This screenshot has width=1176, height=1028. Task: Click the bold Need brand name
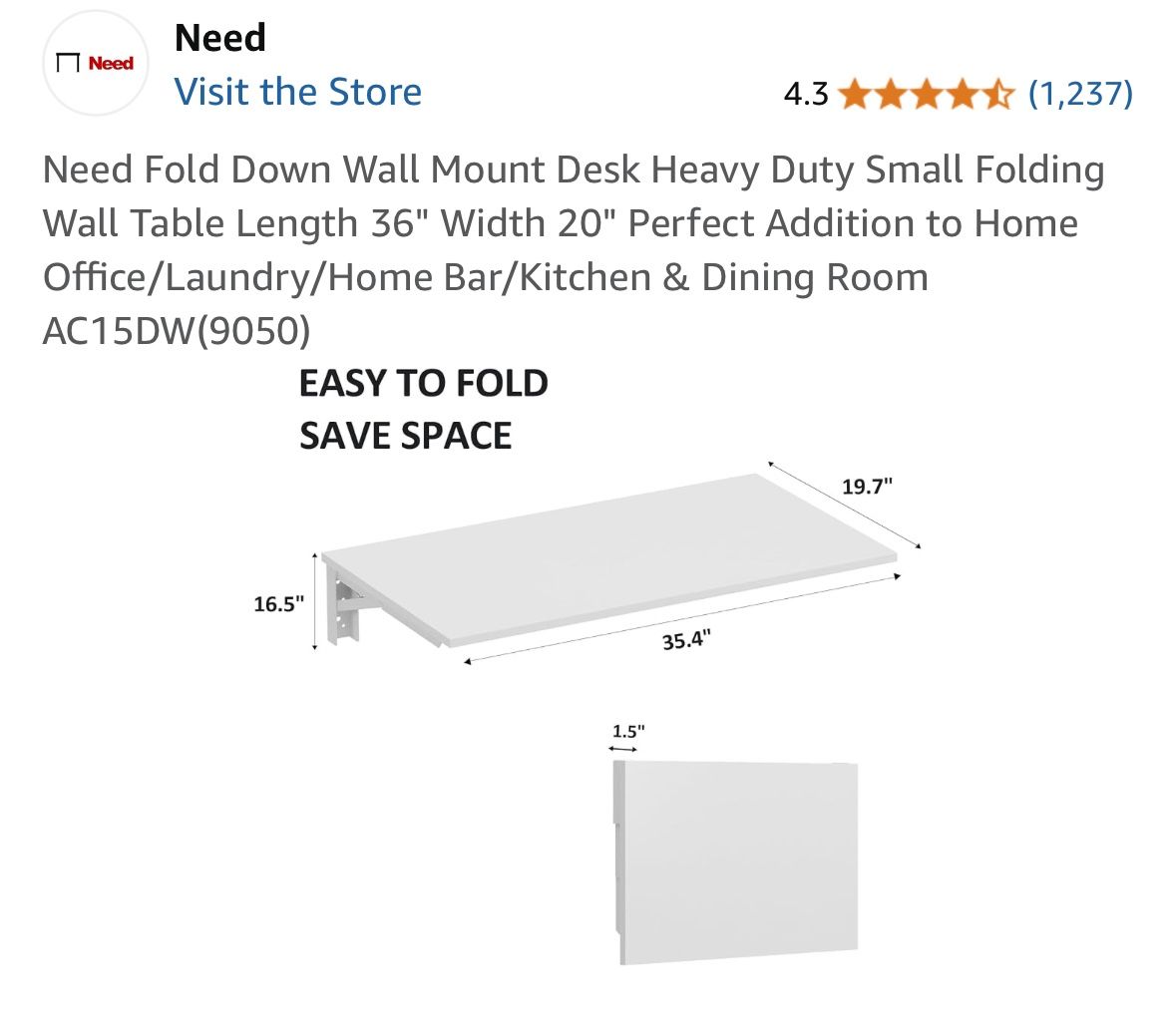[x=219, y=38]
